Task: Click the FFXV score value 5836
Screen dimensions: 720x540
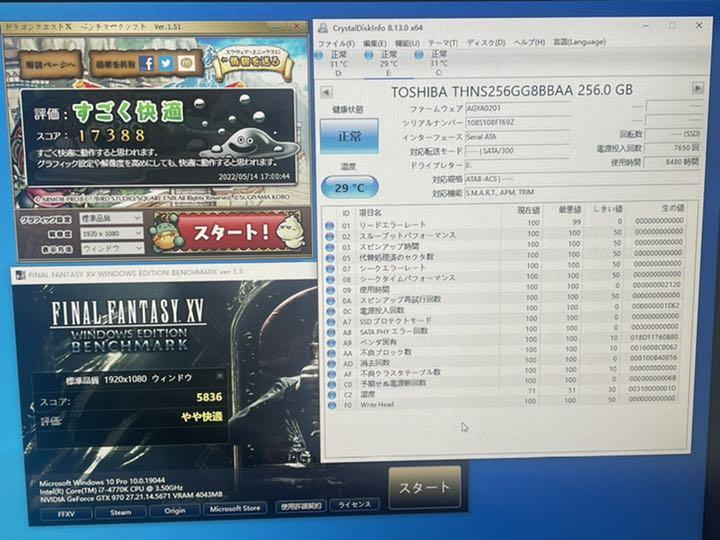Action: [209, 397]
